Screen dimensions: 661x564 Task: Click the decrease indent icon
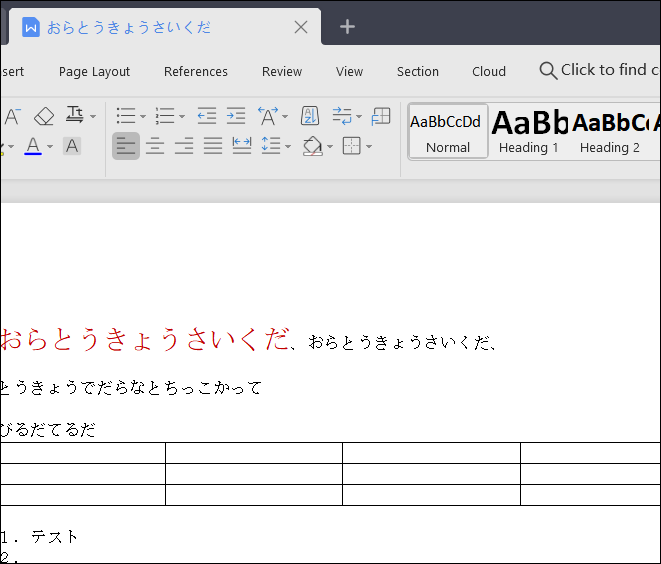pyautogui.click(x=207, y=116)
